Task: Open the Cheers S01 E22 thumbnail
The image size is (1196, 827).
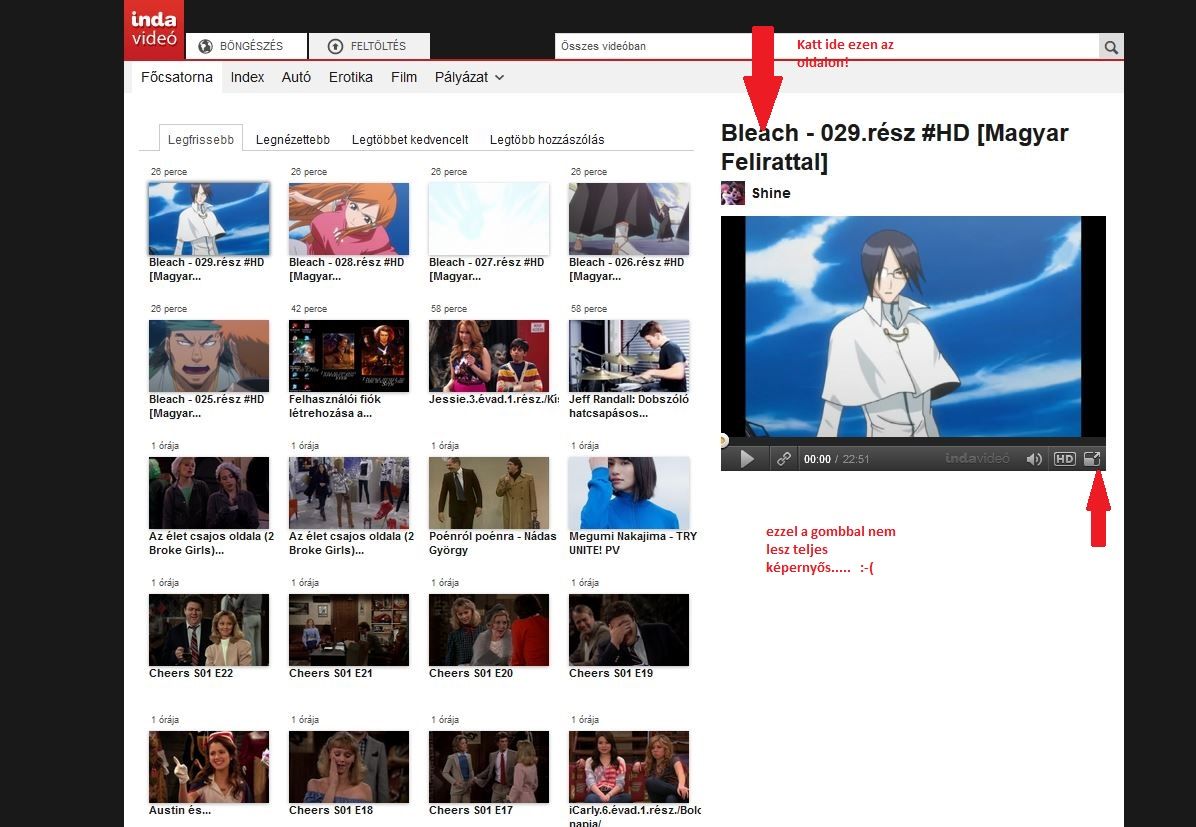Action: (x=209, y=630)
